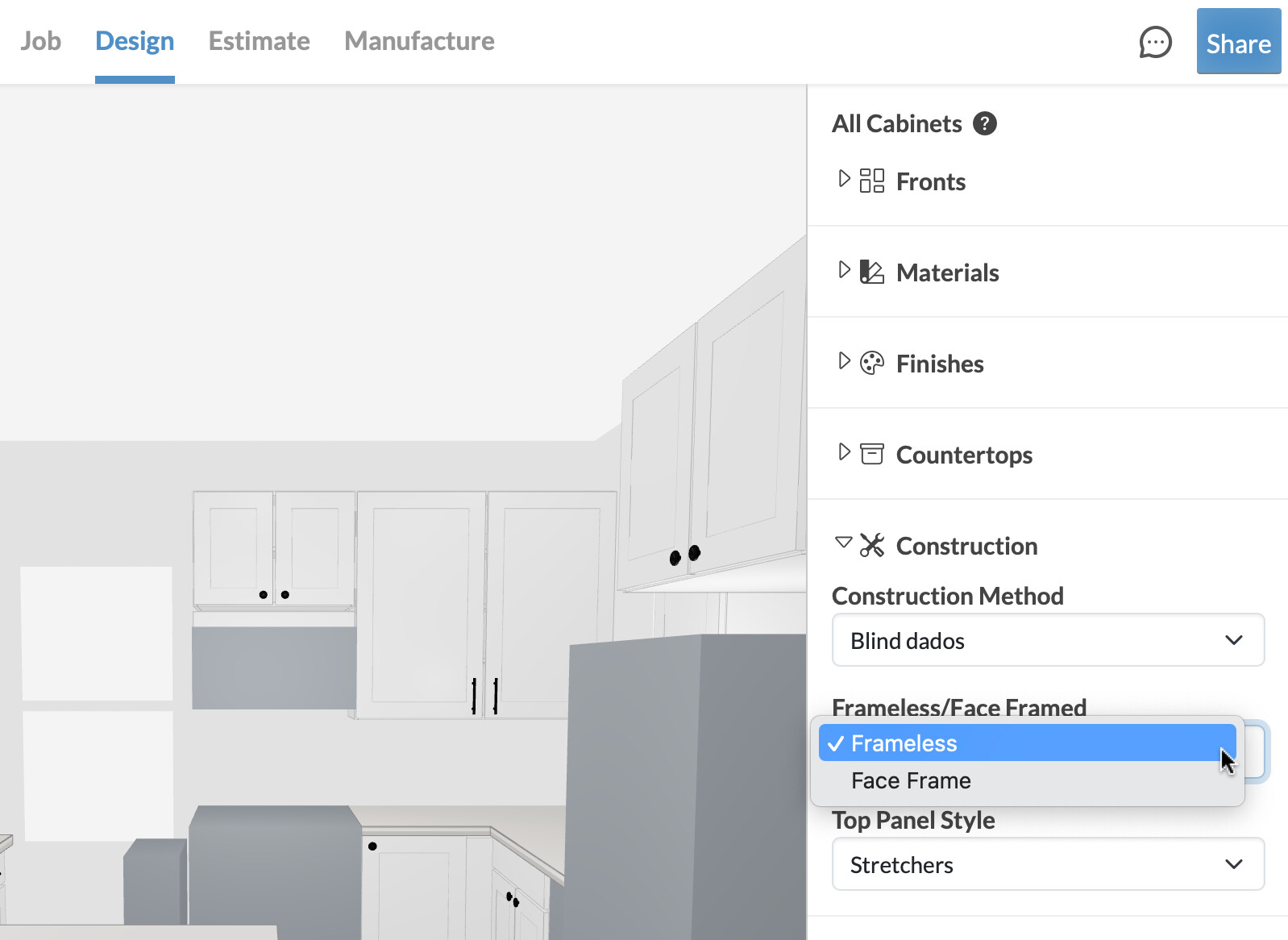Select the checked Frameless option
The height and width of the screenshot is (940, 1288).
904,743
